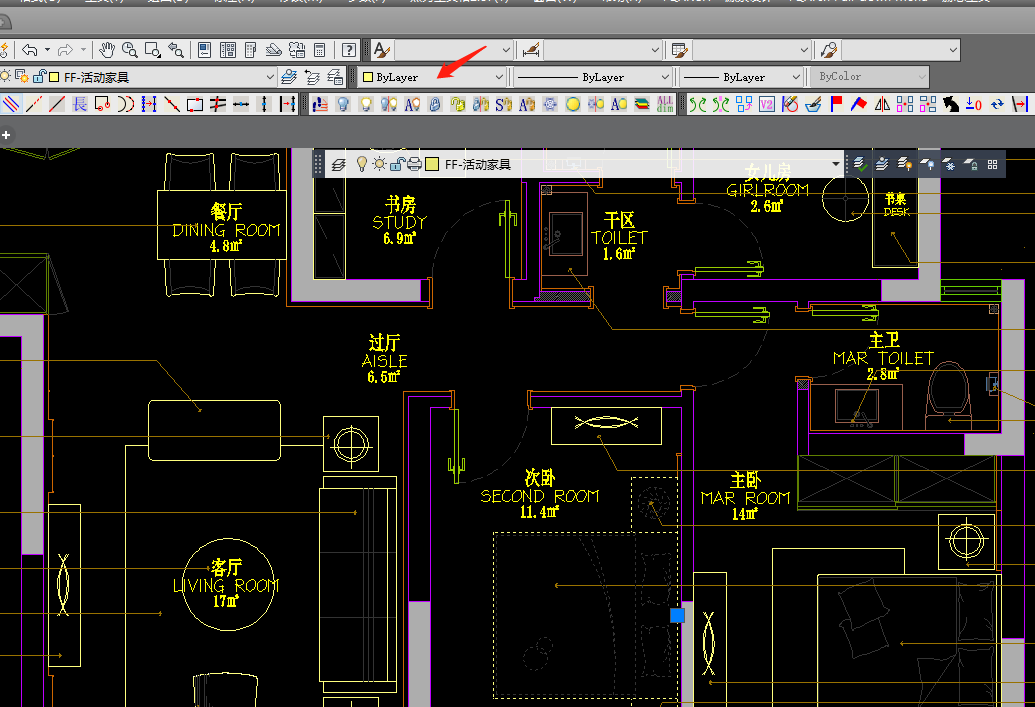1035x707 pixels.
Task: Open the DesignCenter icon
Action: pos(228,50)
